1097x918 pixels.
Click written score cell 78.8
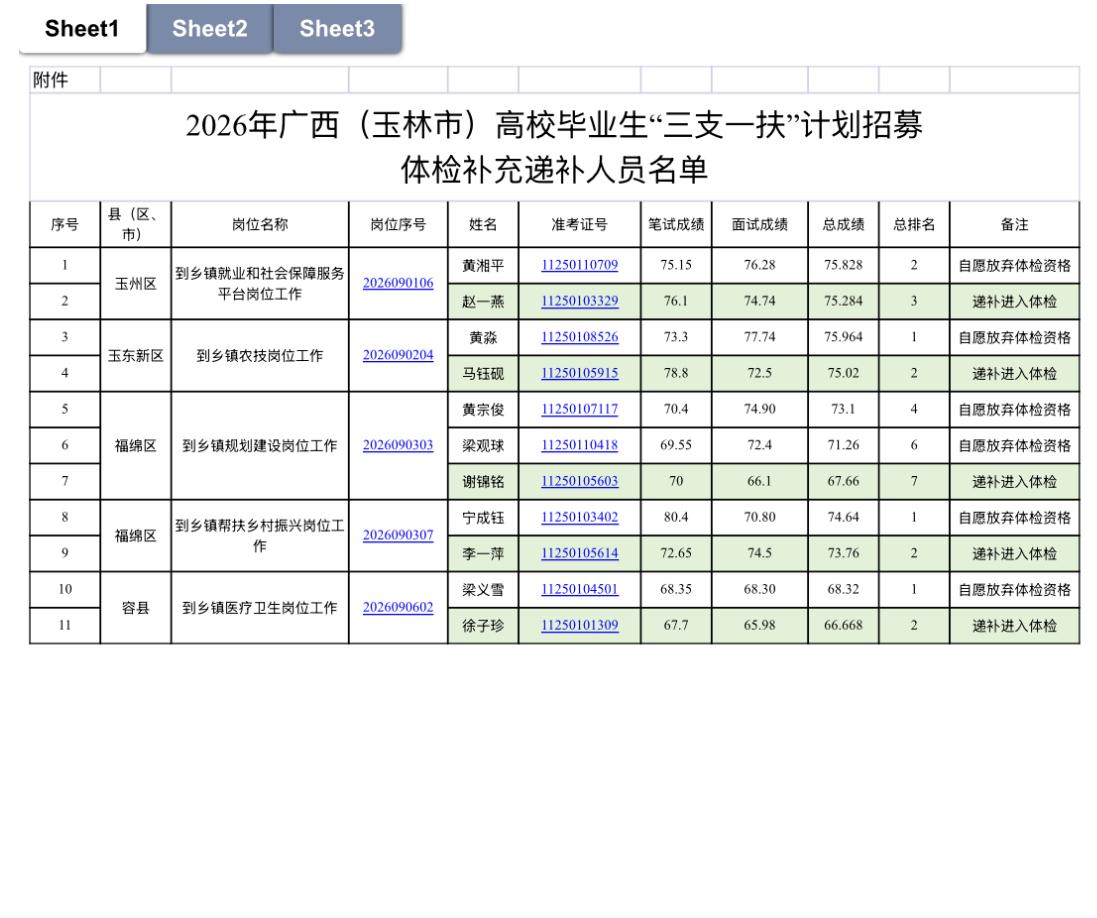click(x=676, y=374)
